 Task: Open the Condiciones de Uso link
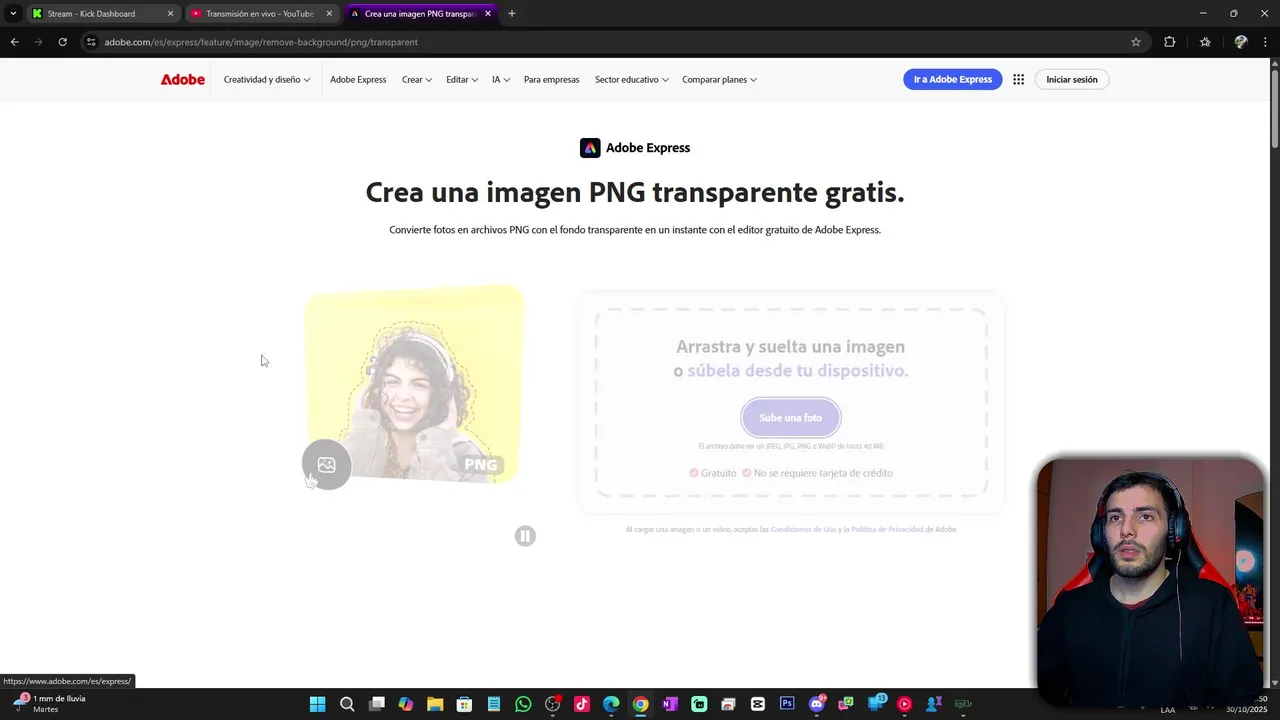tap(803, 529)
